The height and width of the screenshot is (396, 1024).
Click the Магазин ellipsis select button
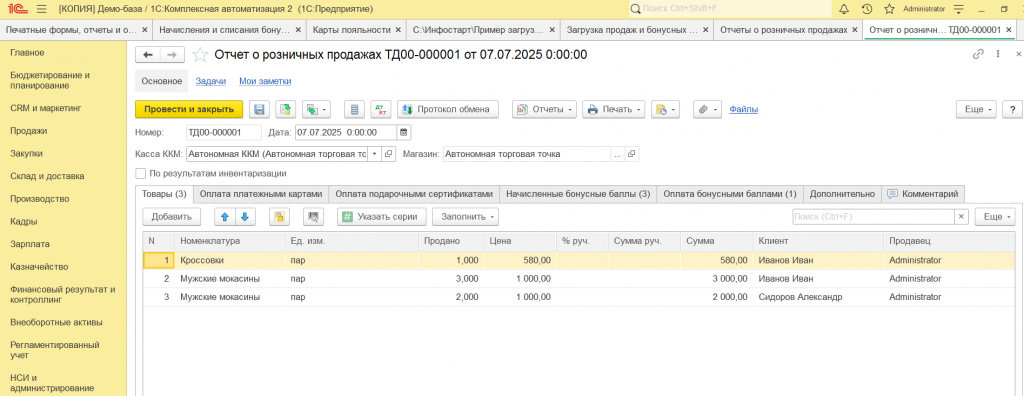[617, 154]
